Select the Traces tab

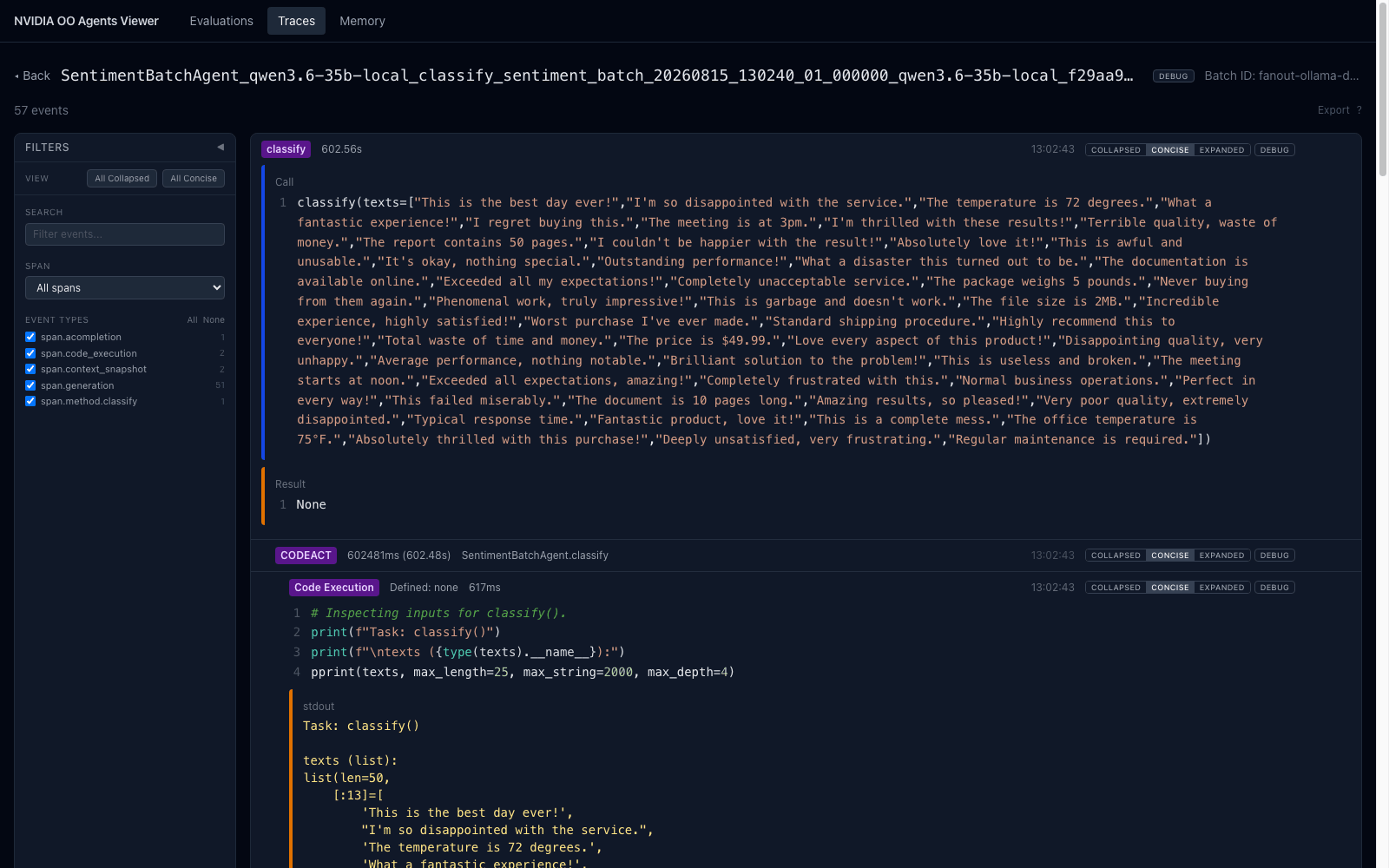point(296,21)
